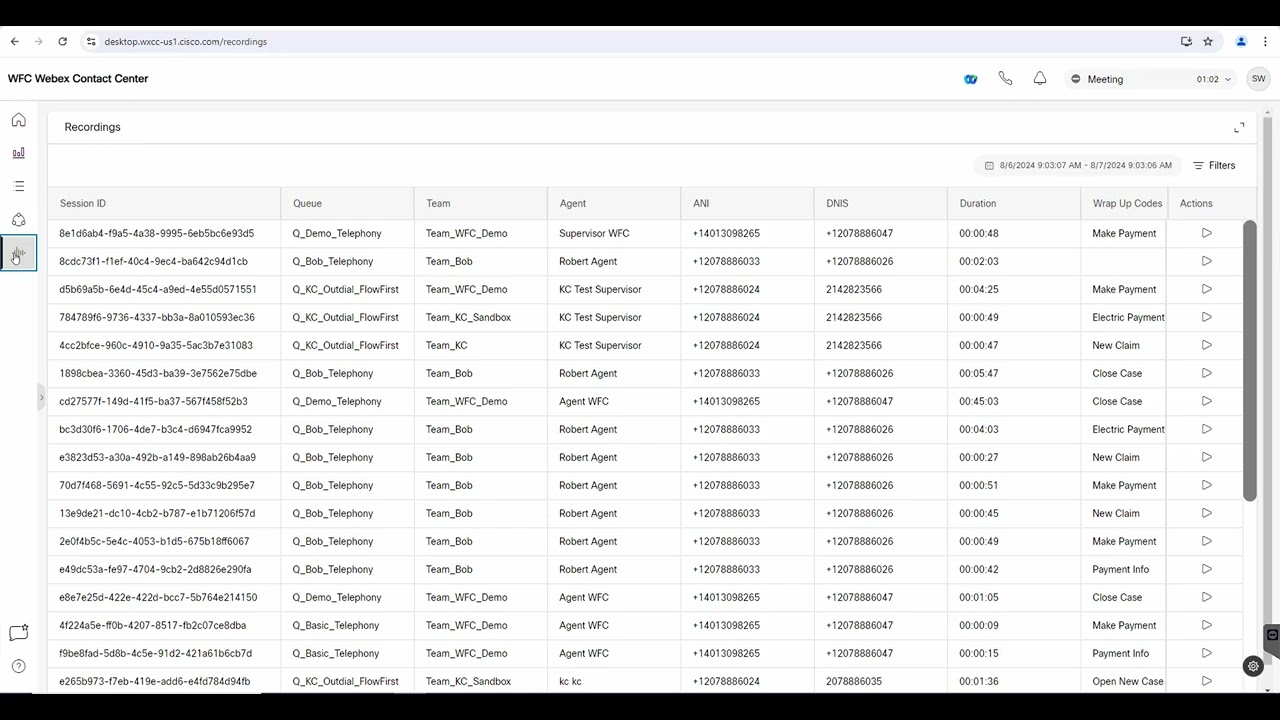This screenshot has width=1280, height=720.
Task: Open the Webex app icon in header
Action: (x=970, y=79)
